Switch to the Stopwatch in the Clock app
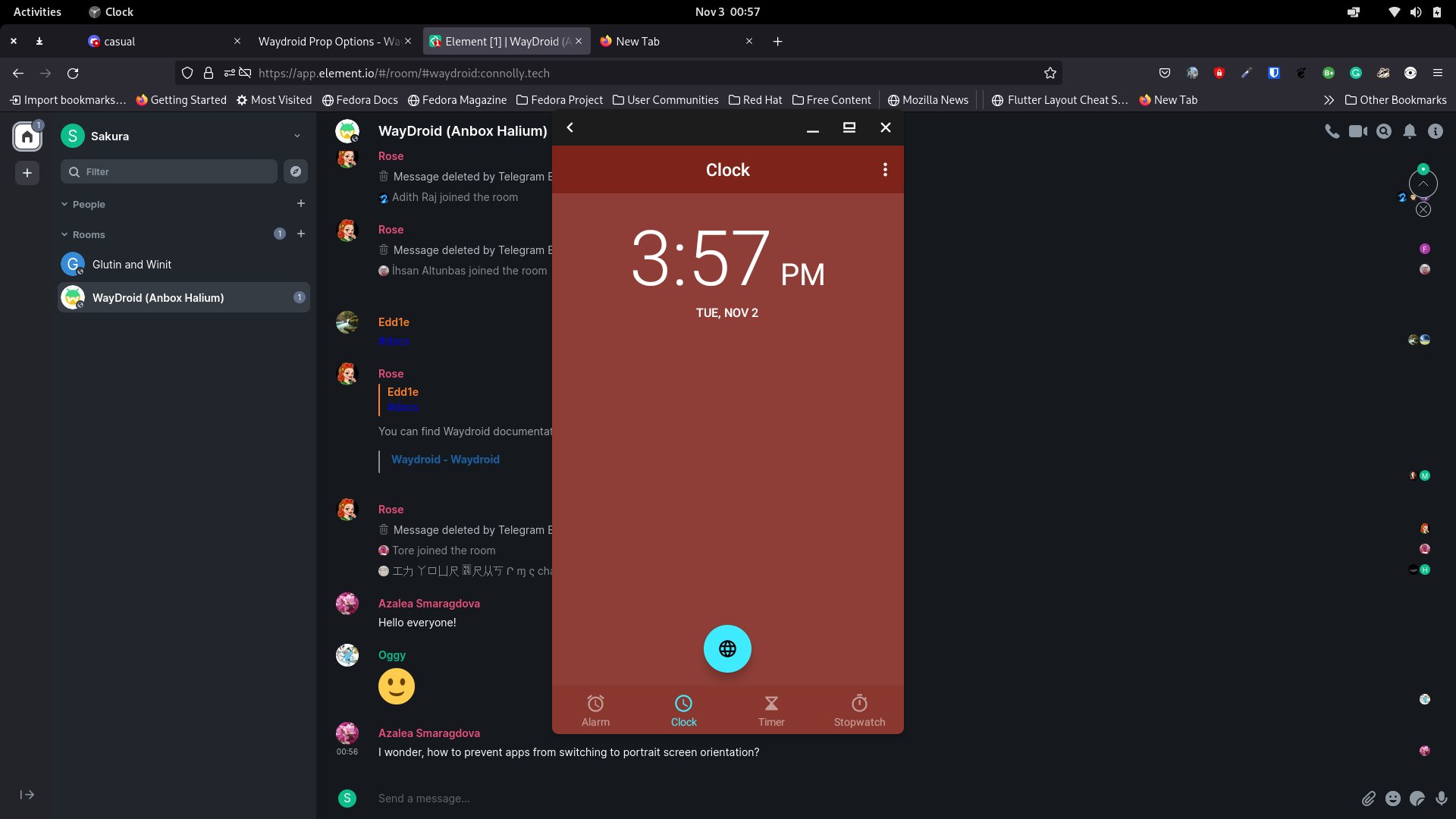The height and width of the screenshot is (819, 1456). (859, 711)
